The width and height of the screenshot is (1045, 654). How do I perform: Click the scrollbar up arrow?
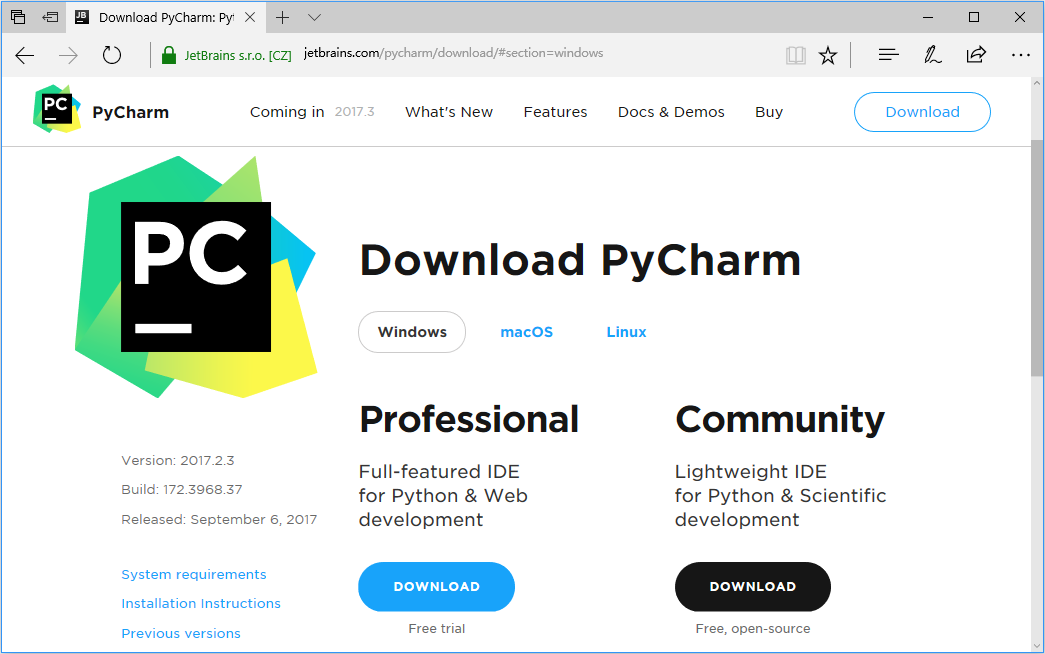point(1037,84)
